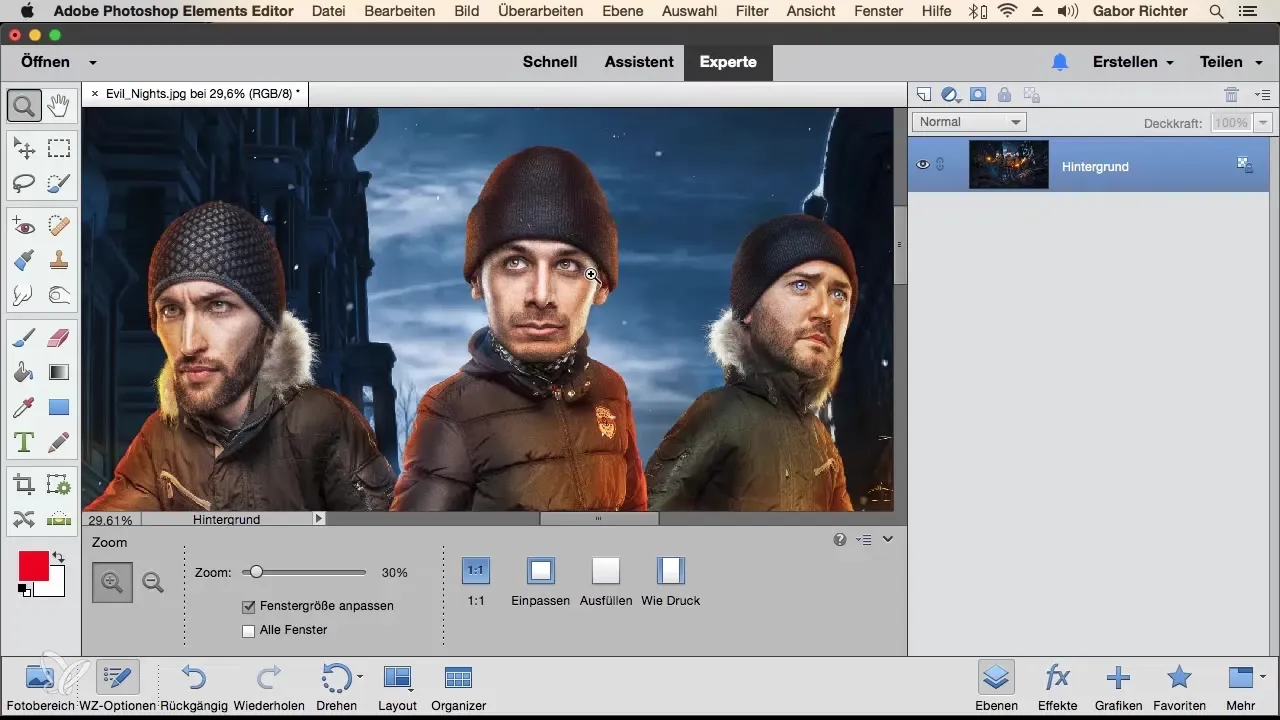This screenshot has width=1280, height=720.
Task: Toggle the Fotobereich panel
Action: tap(39, 686)
